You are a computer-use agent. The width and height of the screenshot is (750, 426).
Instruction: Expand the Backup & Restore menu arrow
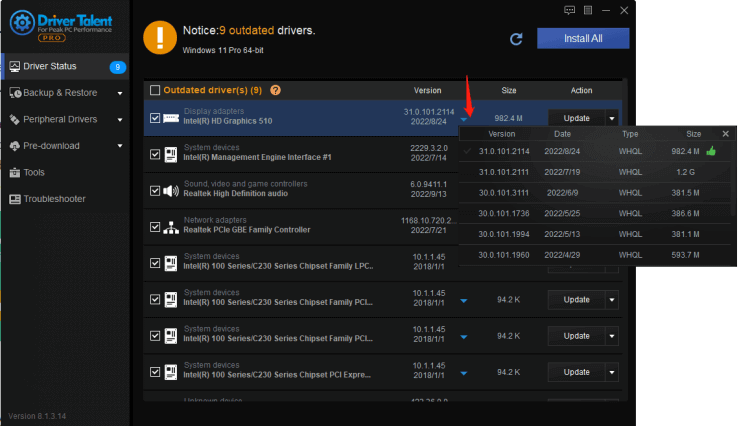(x=120, y=94)
